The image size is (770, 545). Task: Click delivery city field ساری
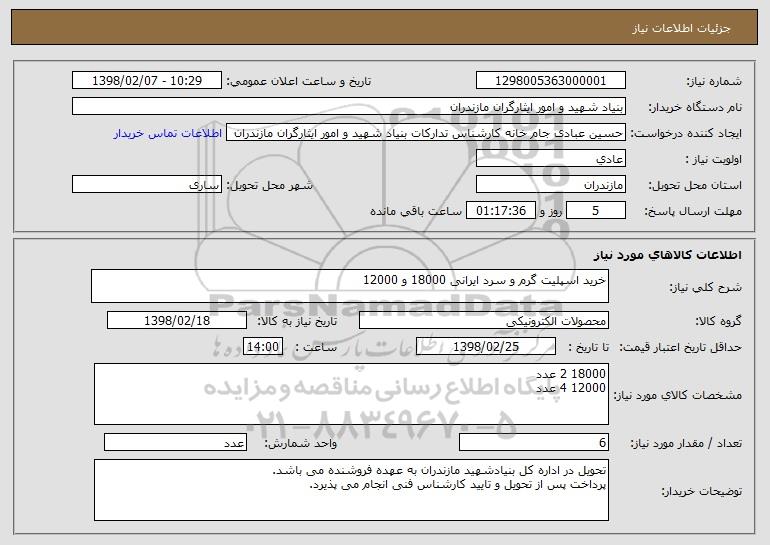click(147, 185)
